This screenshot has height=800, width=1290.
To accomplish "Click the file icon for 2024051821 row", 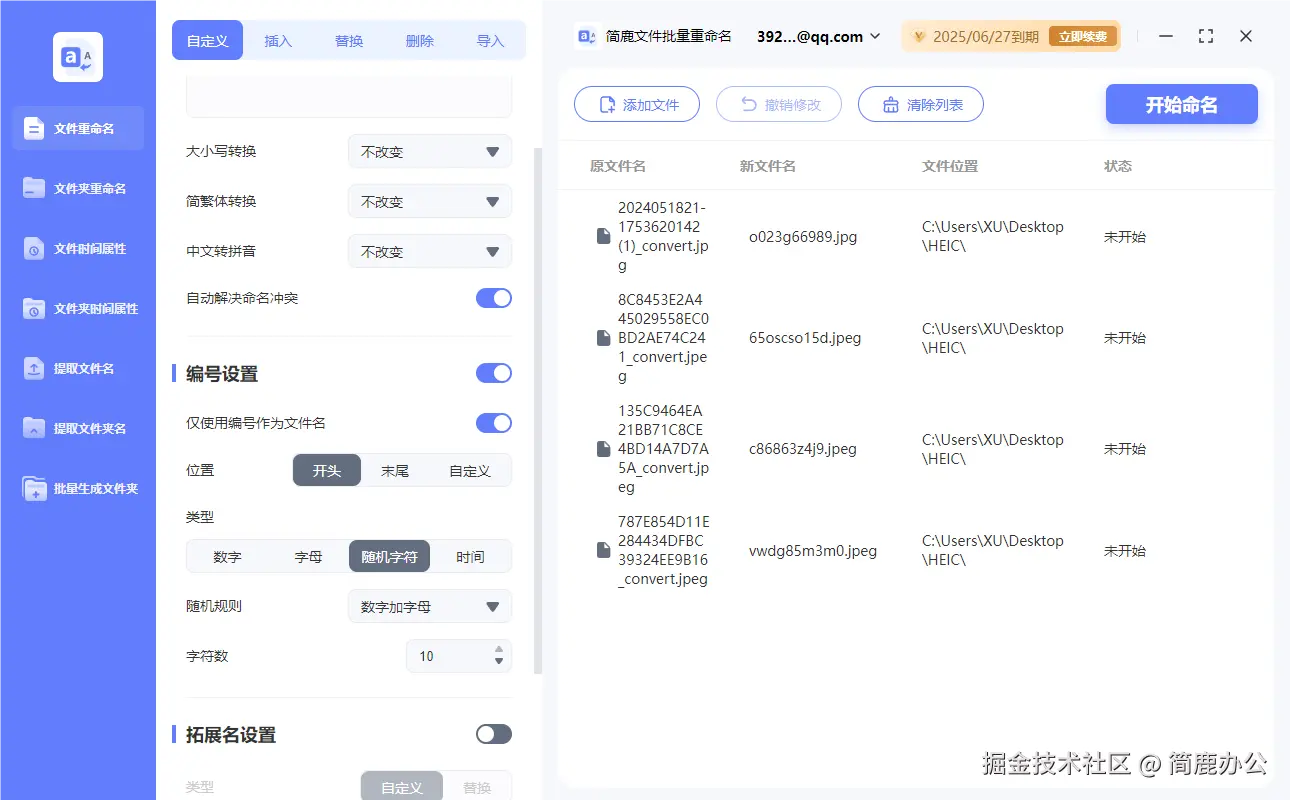I will click(x=603, y=236).
